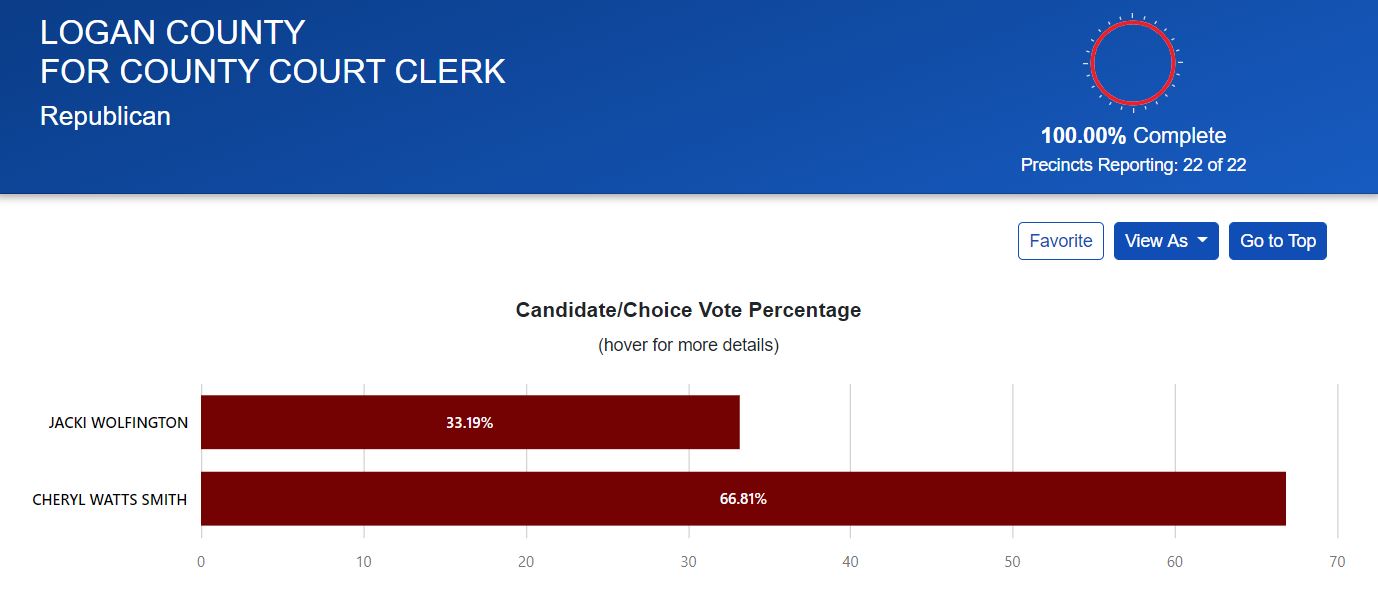Click the 33.19% bar value label

pos(469,423)
